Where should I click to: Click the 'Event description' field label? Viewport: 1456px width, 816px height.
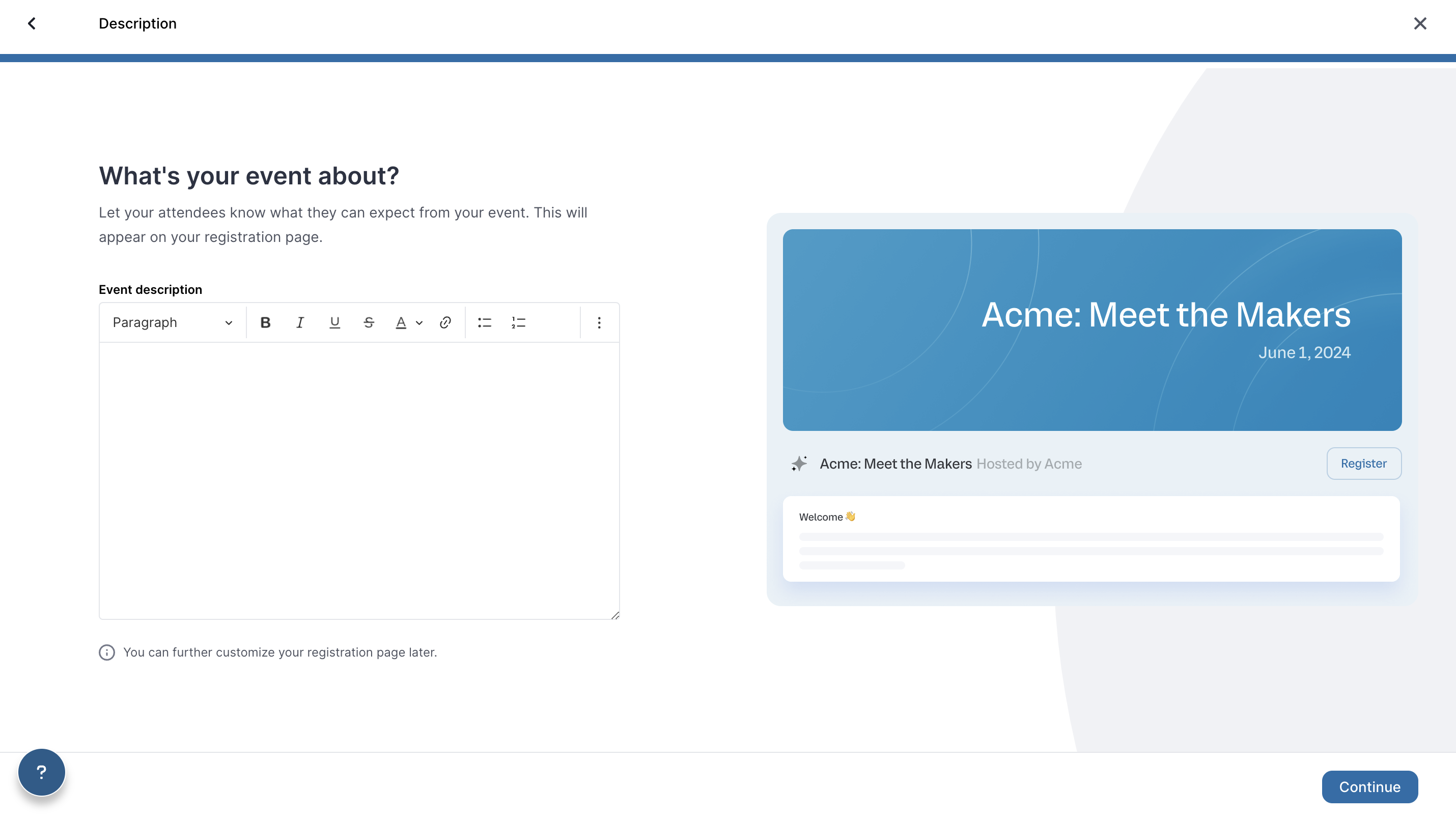pos(150,289)
